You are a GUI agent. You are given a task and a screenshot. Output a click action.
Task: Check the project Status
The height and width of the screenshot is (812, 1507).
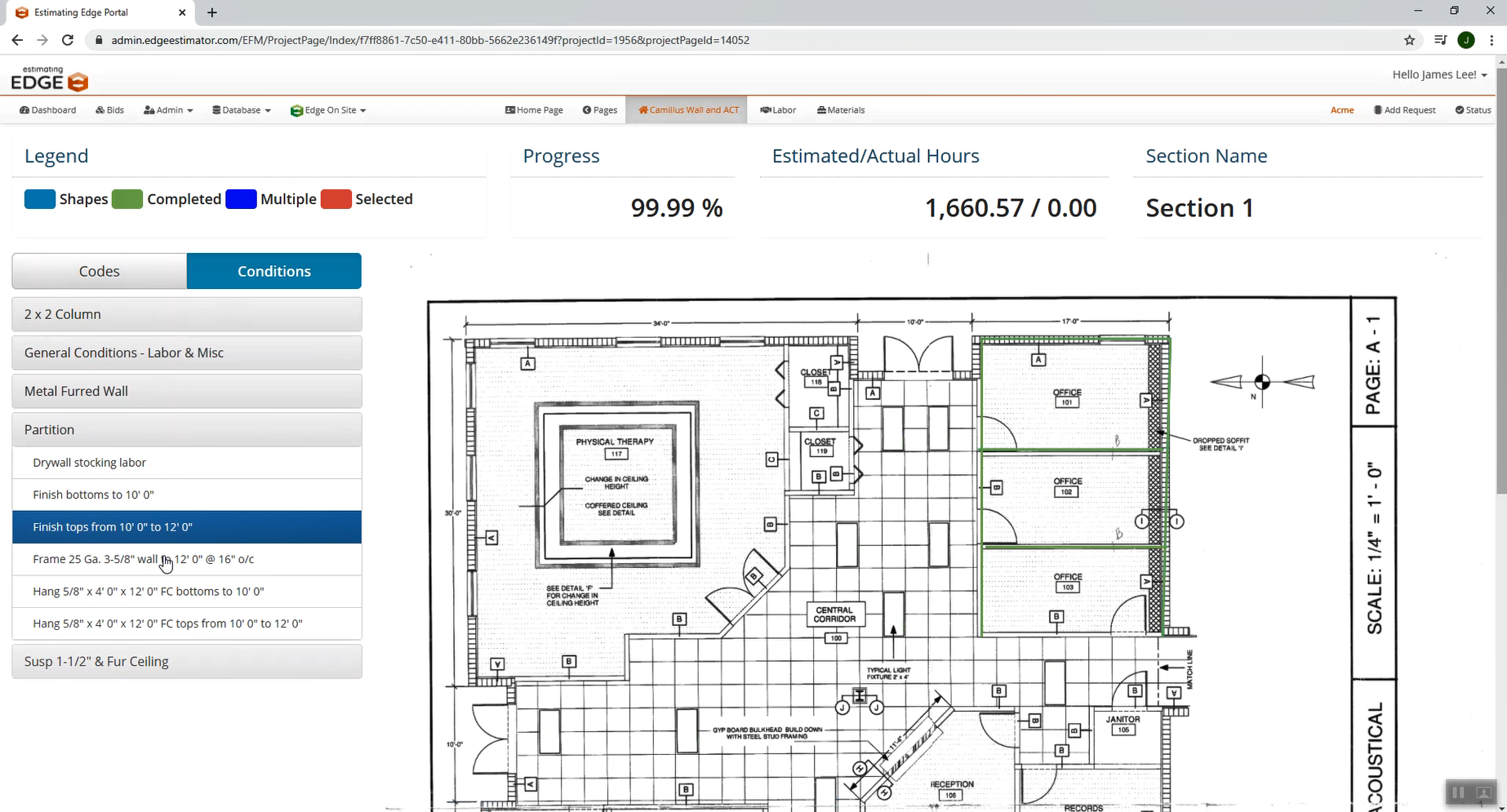(x=1474, y=110)
